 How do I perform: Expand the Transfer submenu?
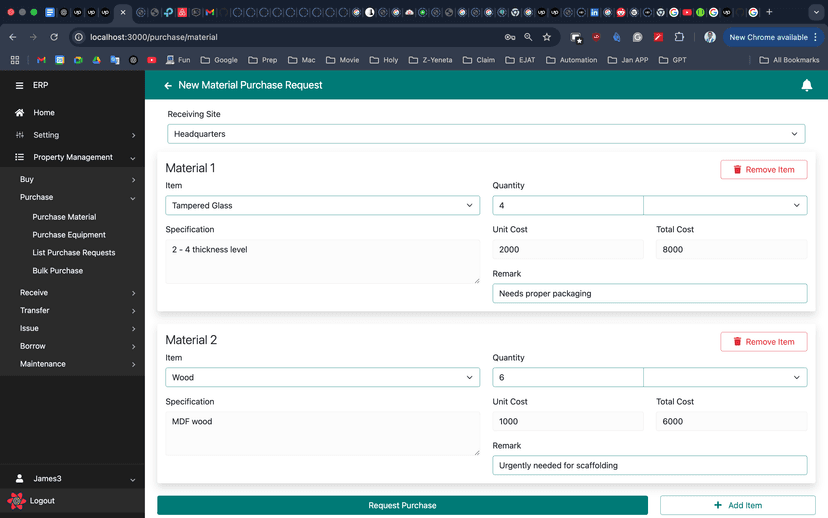(x=72, y=310)
